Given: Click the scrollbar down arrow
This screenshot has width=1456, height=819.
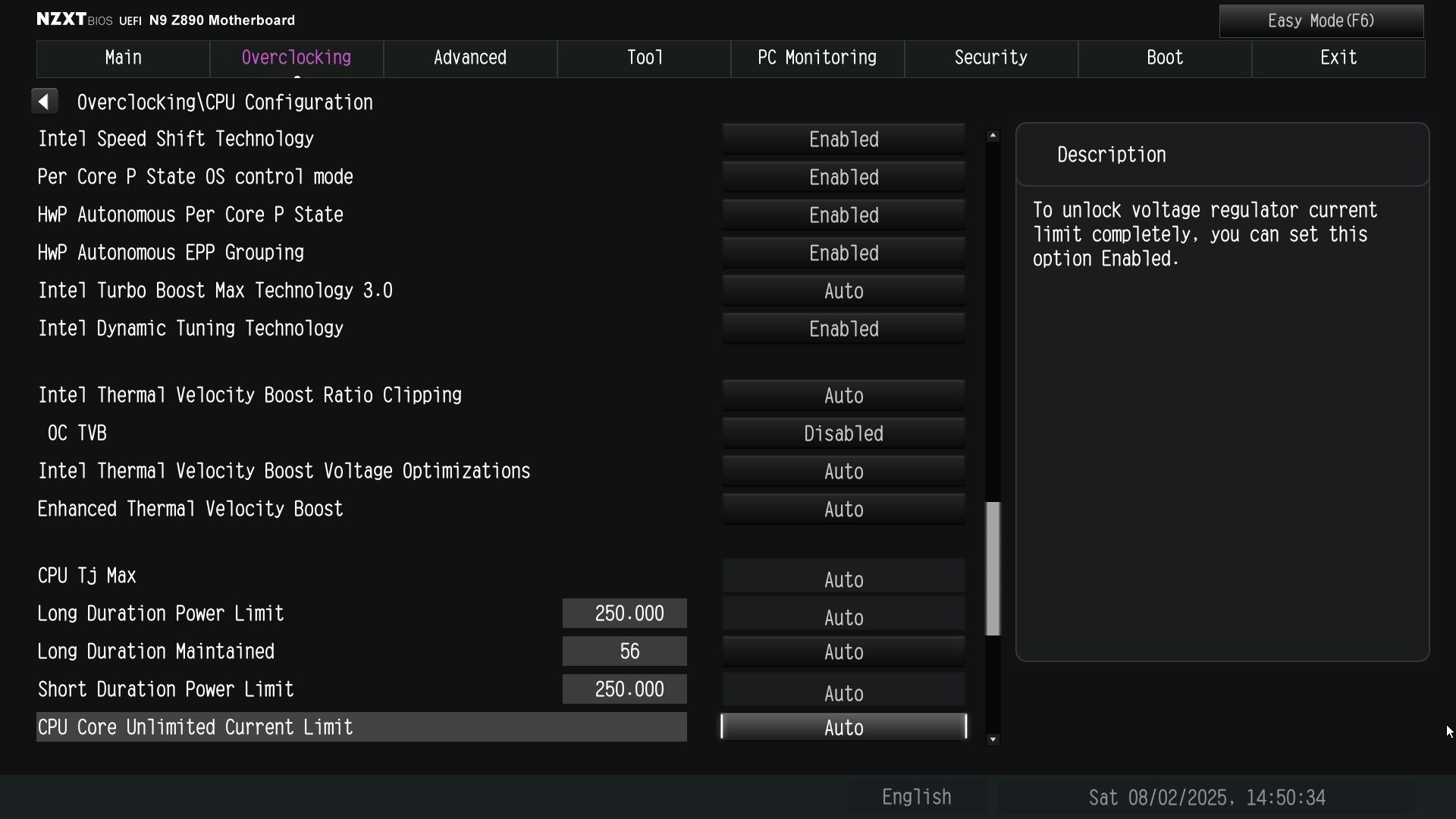Looking at the screenshot, I should click(993, 739).
